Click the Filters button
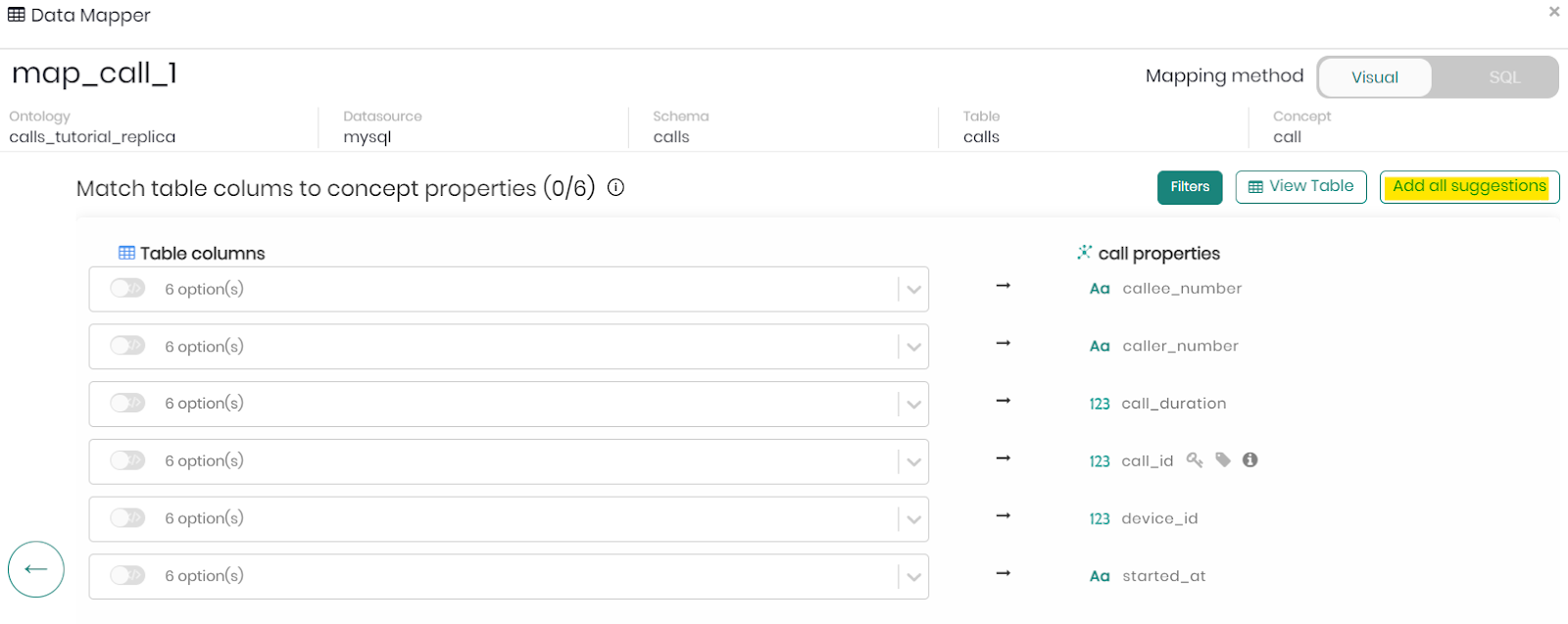Screen dimensions: 1568x624 point(1190,187)
